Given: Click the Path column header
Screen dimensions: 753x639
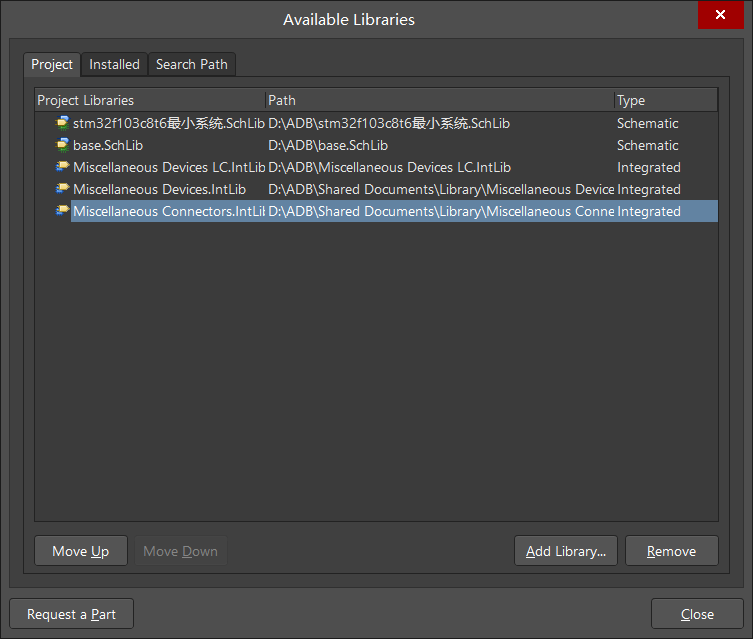Looking at the screenshot, I should click(x=440, y=100).
